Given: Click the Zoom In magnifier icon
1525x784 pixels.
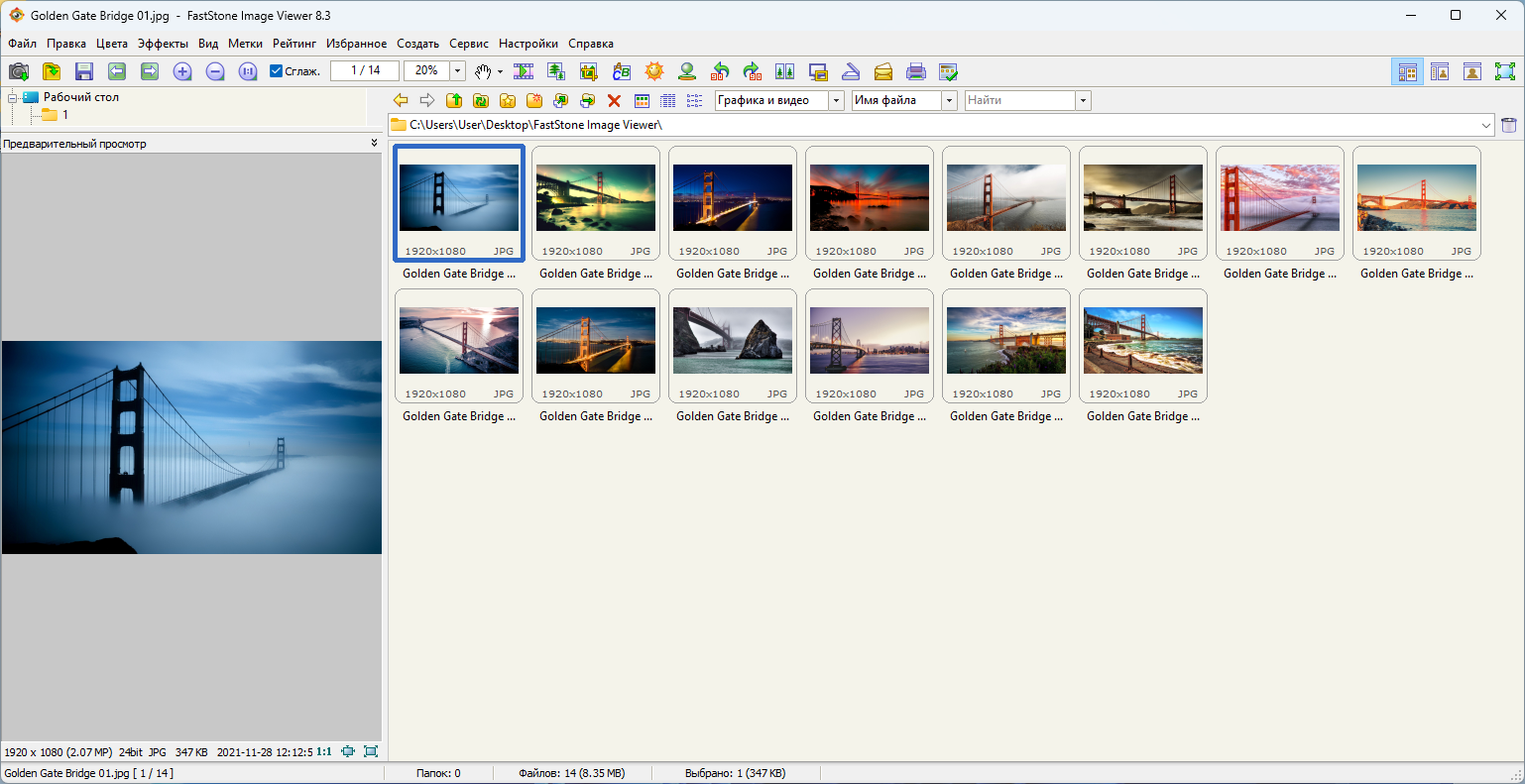Looking at the screenshot, I should coord(182,71).
